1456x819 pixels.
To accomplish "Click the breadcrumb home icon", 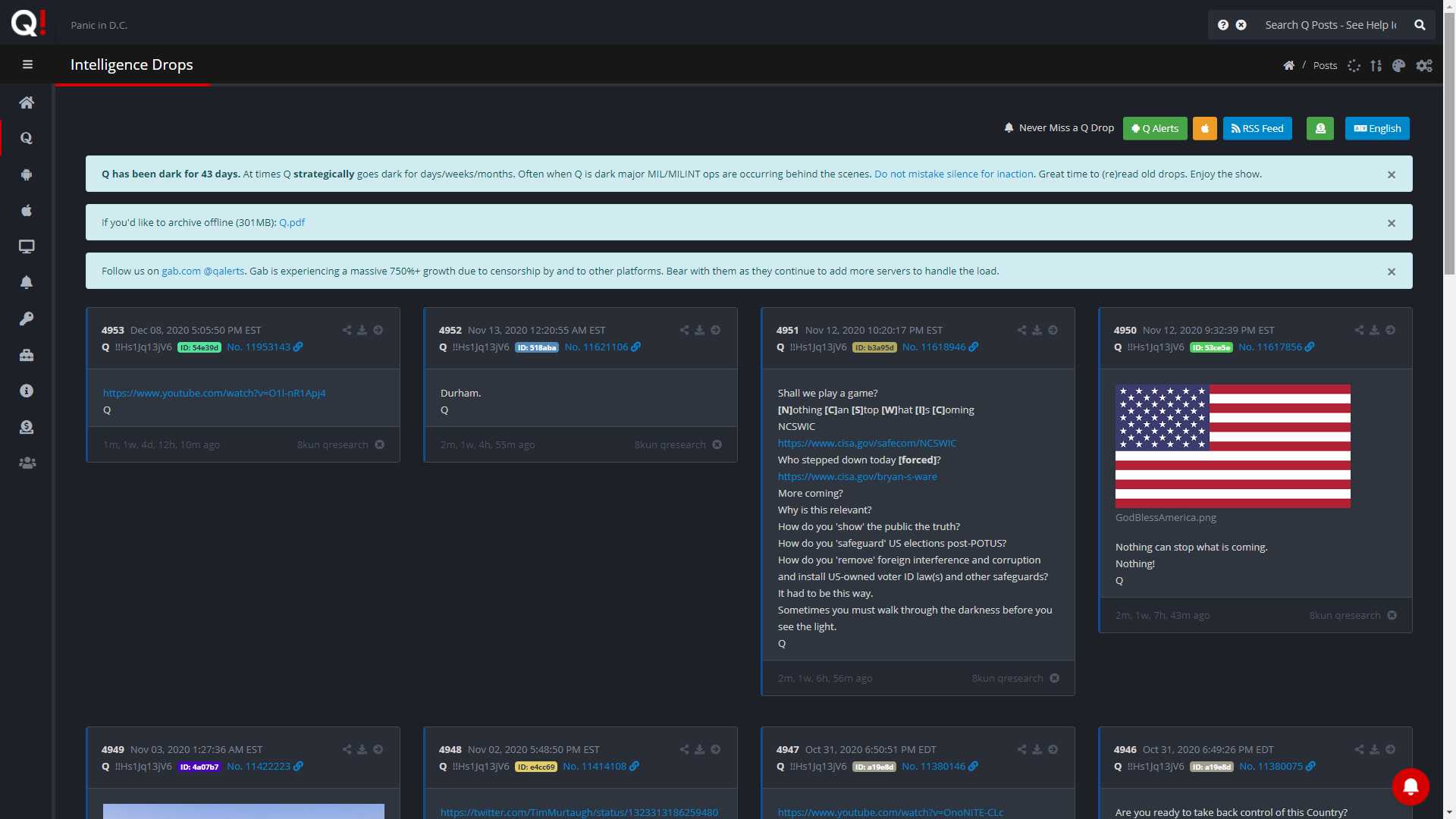I will tap(1288, 66).
